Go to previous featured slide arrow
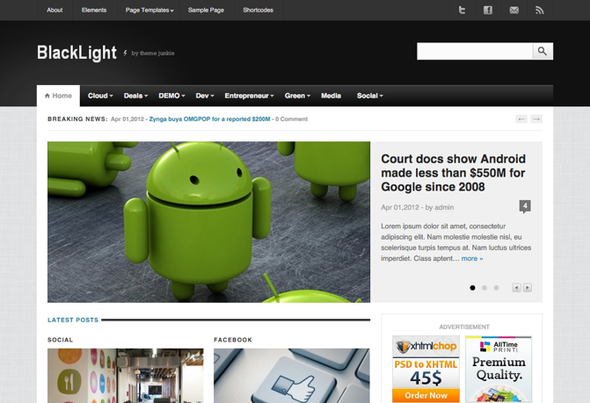590x403 pixels. (x=516, y=288)
